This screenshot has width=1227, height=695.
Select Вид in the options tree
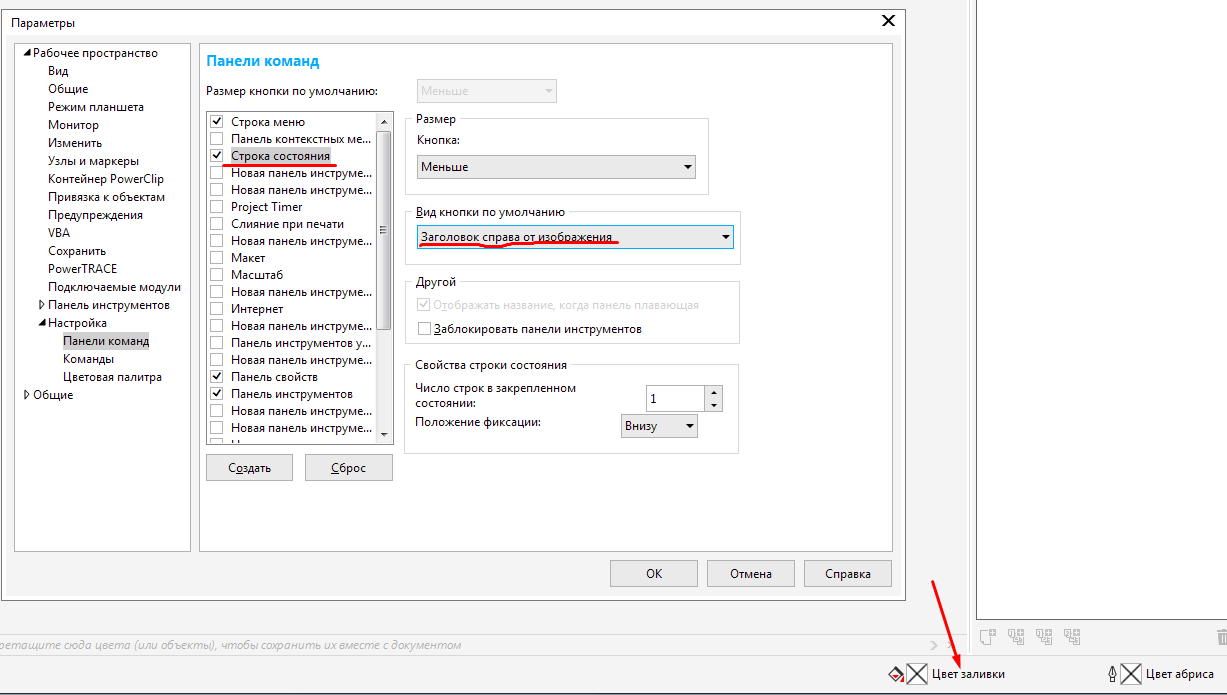(x=58, y=71)
